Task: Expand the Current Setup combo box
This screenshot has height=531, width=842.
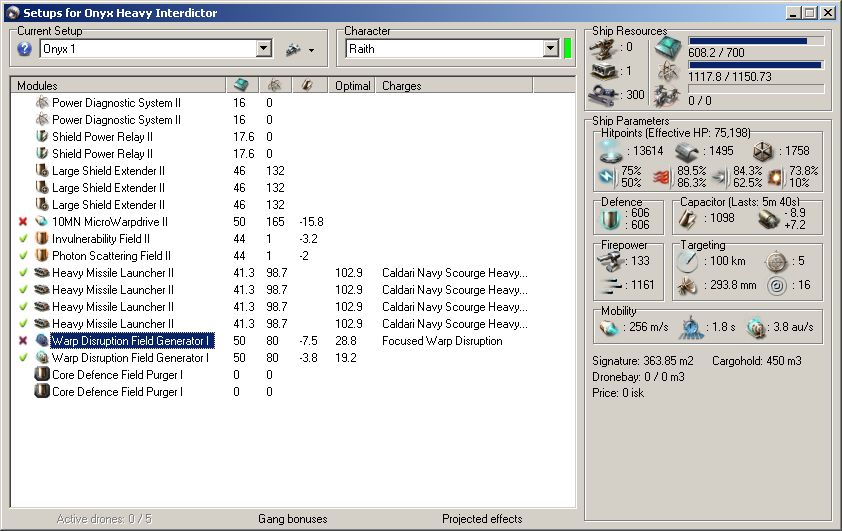Action: click(264, 49)
